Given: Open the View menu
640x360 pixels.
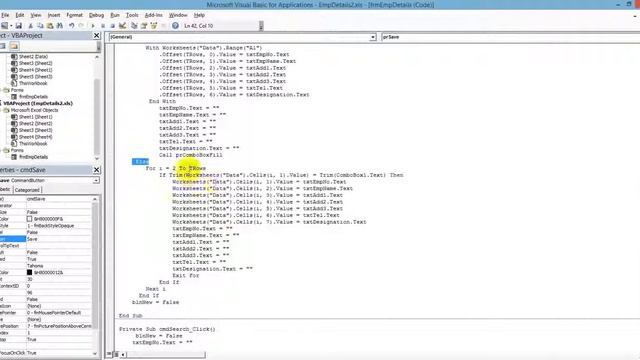Looking at the screenshot, I should coord(36,15).
